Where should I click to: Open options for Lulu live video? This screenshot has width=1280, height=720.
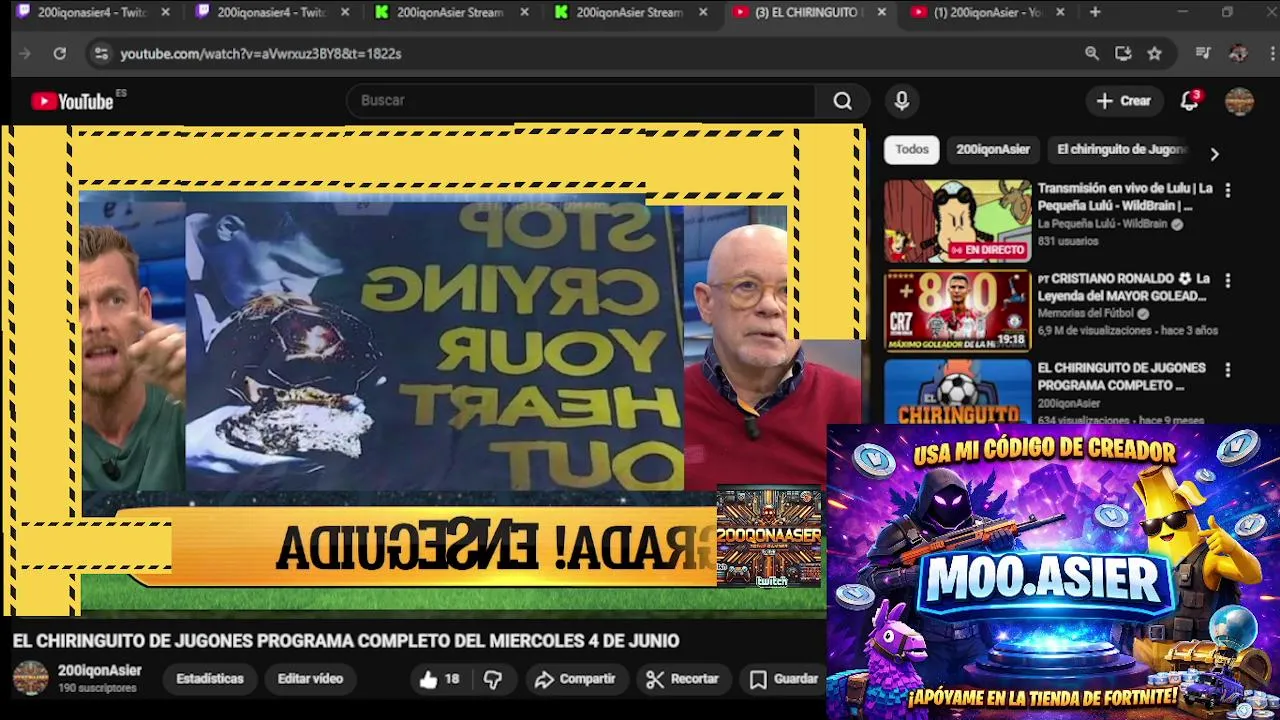tap(1228, 190)
